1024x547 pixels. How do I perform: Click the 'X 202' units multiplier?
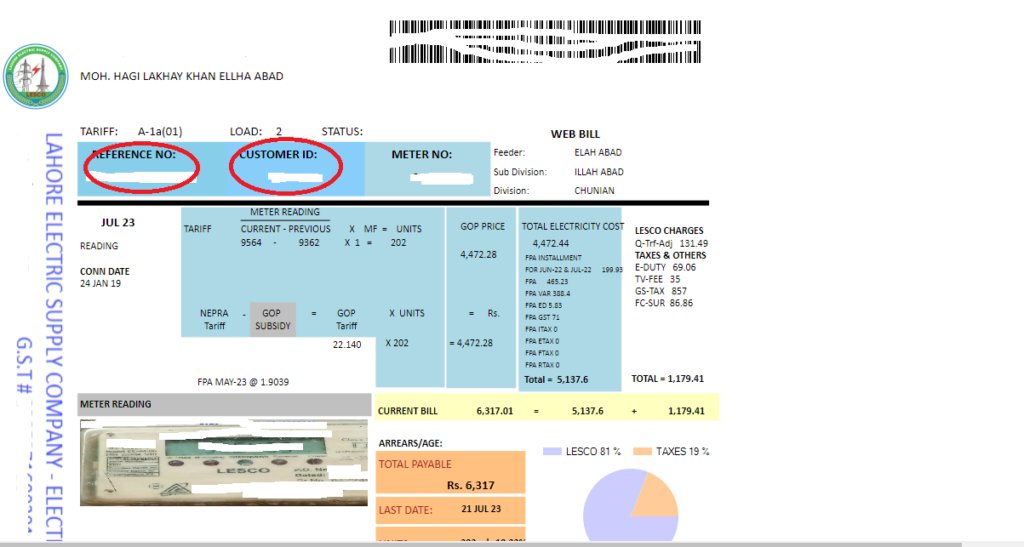coord(397,343)
